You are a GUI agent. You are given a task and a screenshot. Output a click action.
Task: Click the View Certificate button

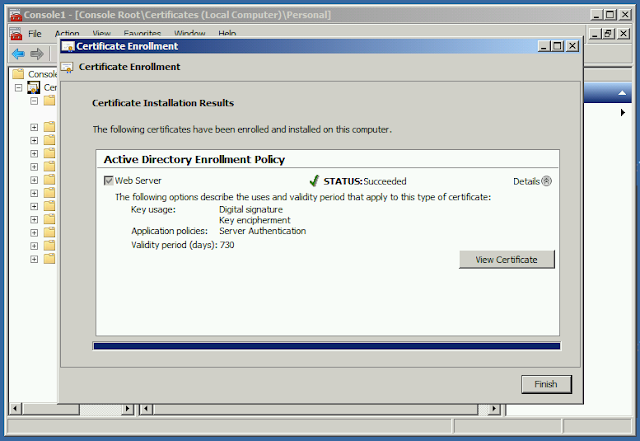click(507, 260)
